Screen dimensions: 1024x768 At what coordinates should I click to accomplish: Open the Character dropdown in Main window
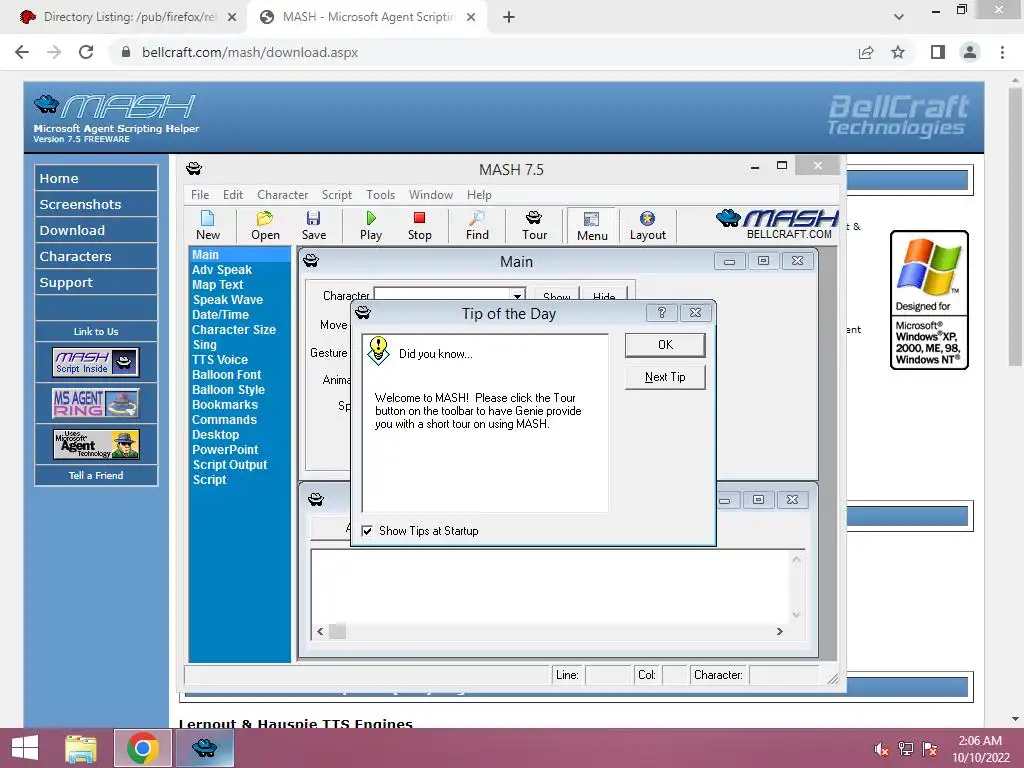(x=517, y=296)
